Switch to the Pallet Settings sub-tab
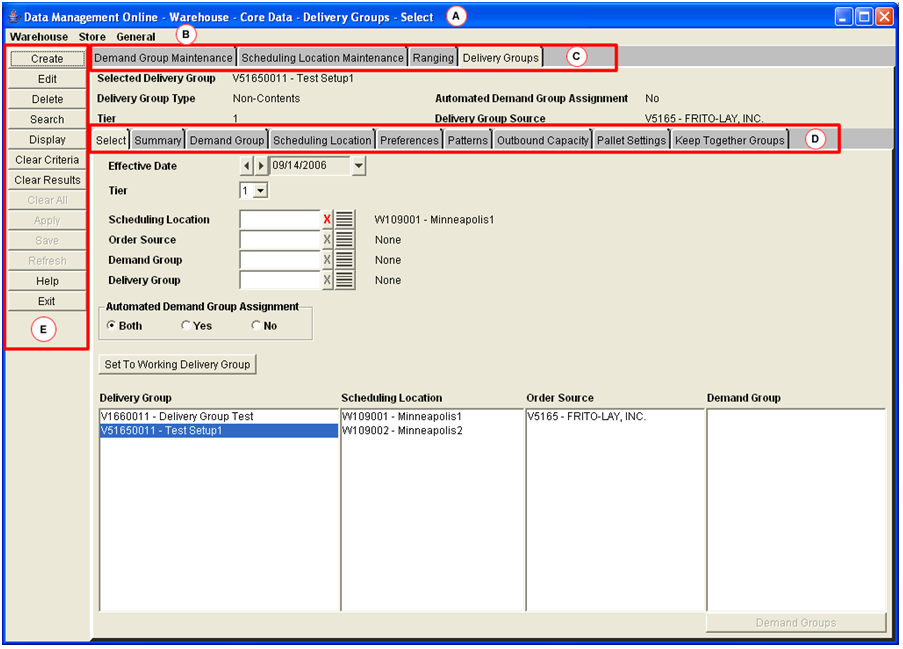Screen dimensions: 903x649 pyautogui.click(x=631, y=140)
